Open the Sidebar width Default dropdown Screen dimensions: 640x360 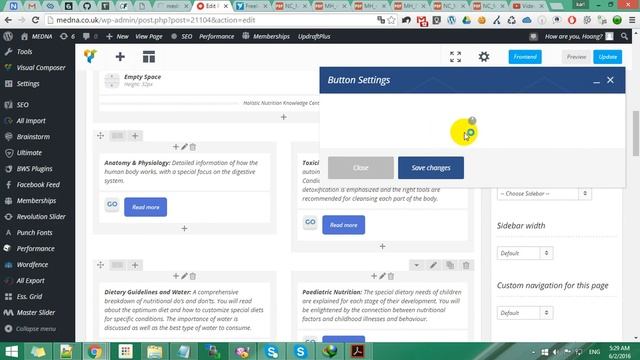coord(525,253)
